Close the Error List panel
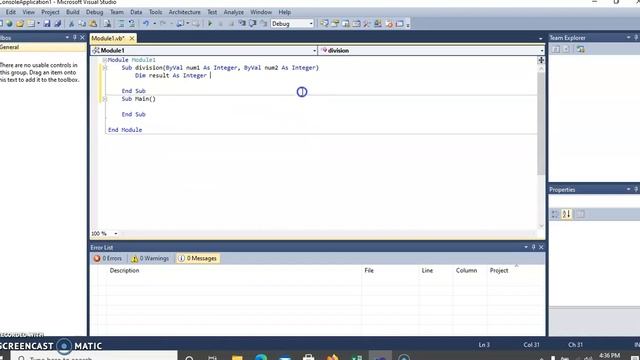Image resolution: width=640 pixels, height=360 pixels. point(541,247)
